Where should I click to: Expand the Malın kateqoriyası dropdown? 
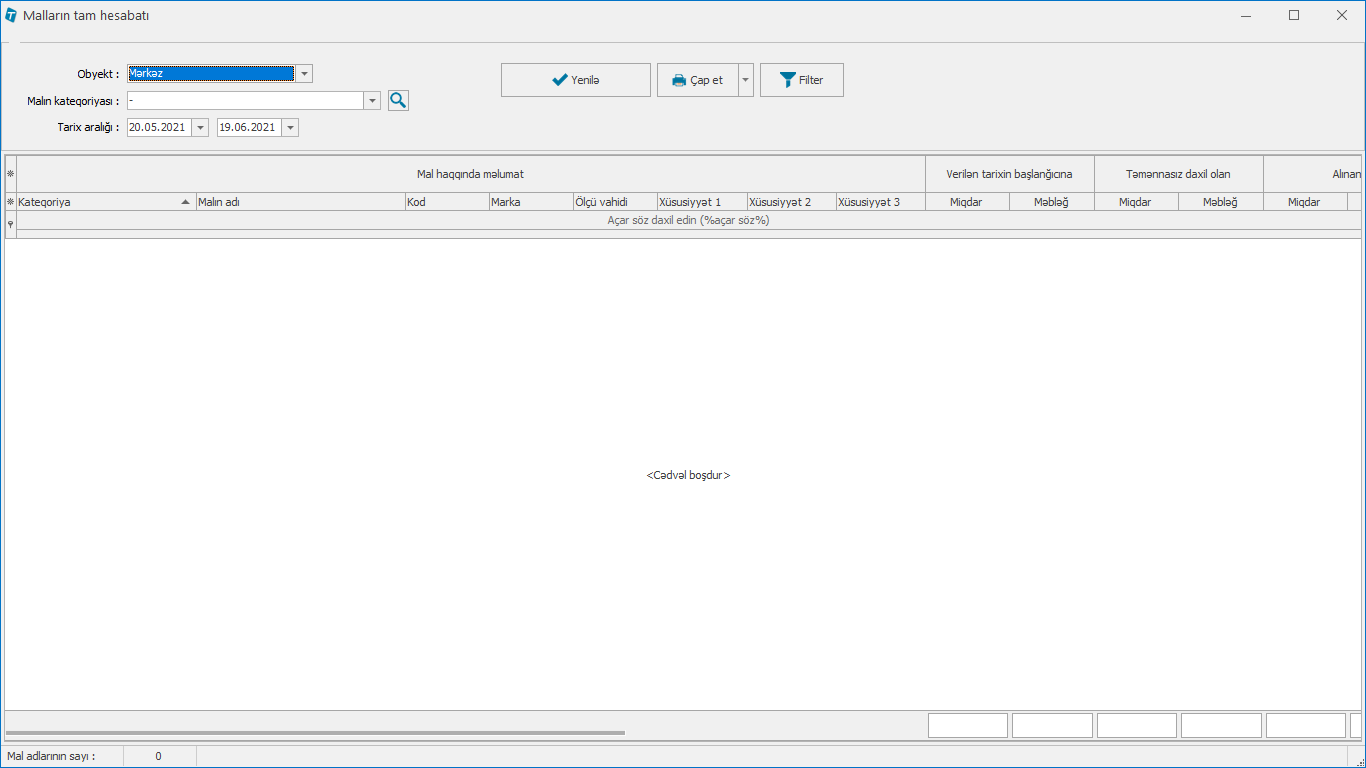click(x=372, y=101)
